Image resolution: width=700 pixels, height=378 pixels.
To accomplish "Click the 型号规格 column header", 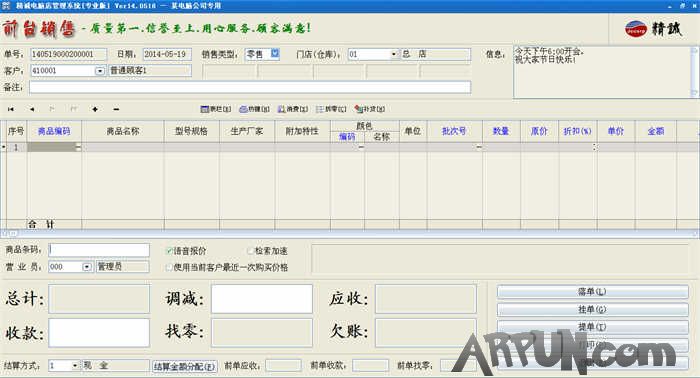I will pos(192,131).
